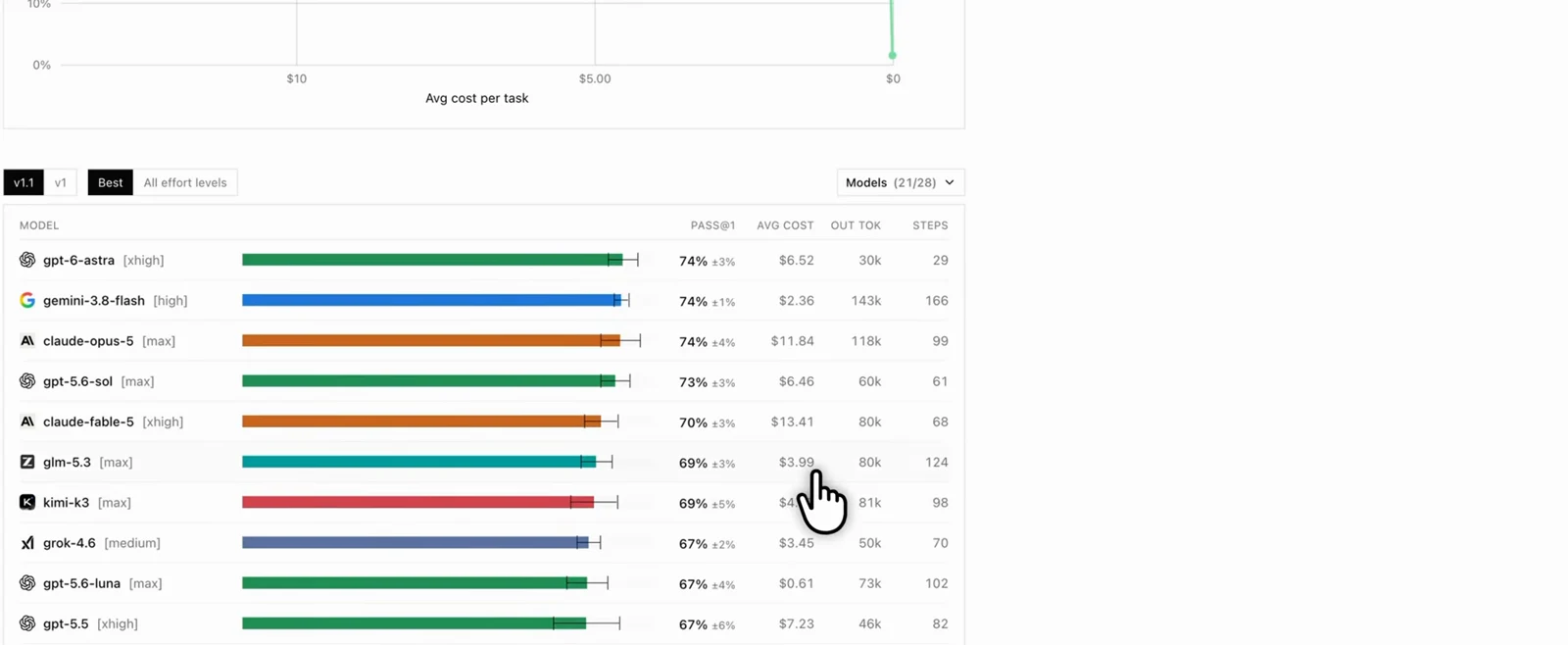Click the 166 steps cell
Viewport: 1568px width, 645px height.
tap(937, 300)
